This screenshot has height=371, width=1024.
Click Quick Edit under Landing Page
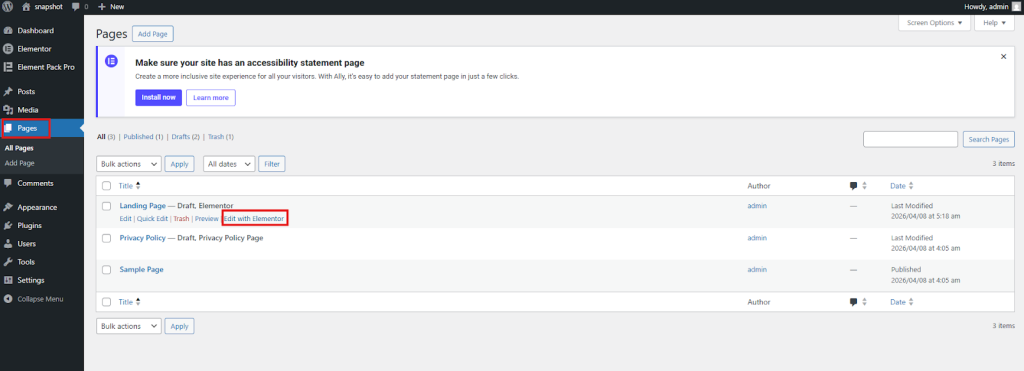[x=152, y=219]
